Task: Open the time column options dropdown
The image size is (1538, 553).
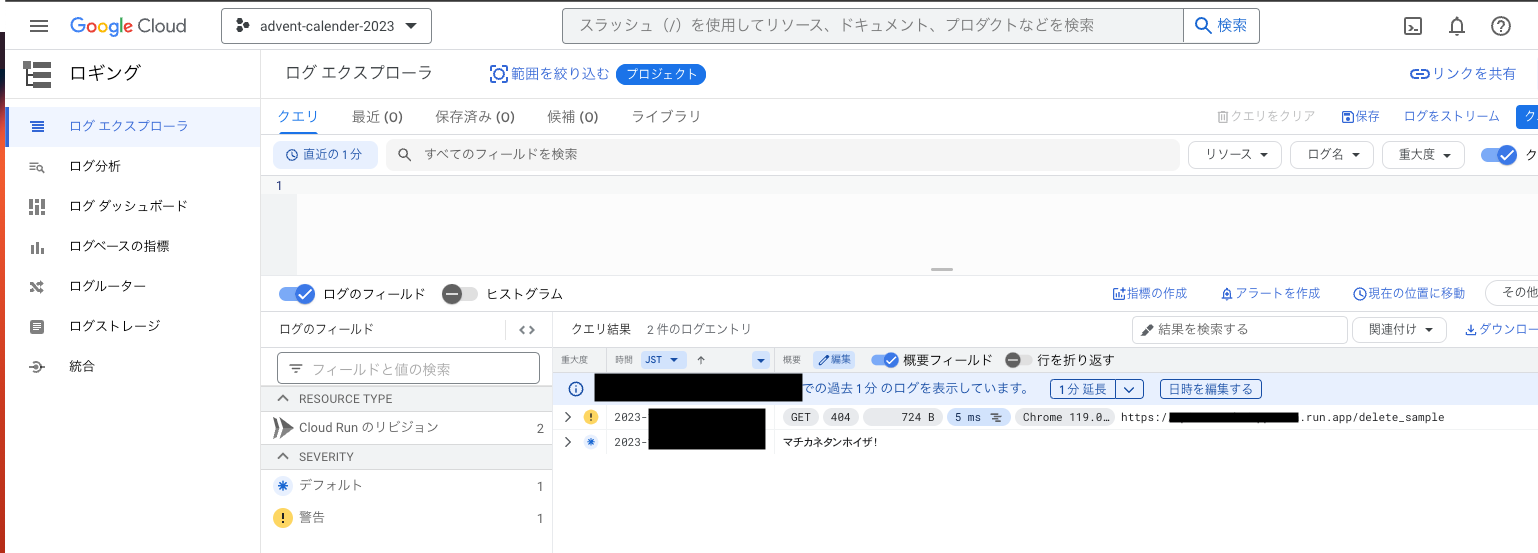Action: [761, 360]
